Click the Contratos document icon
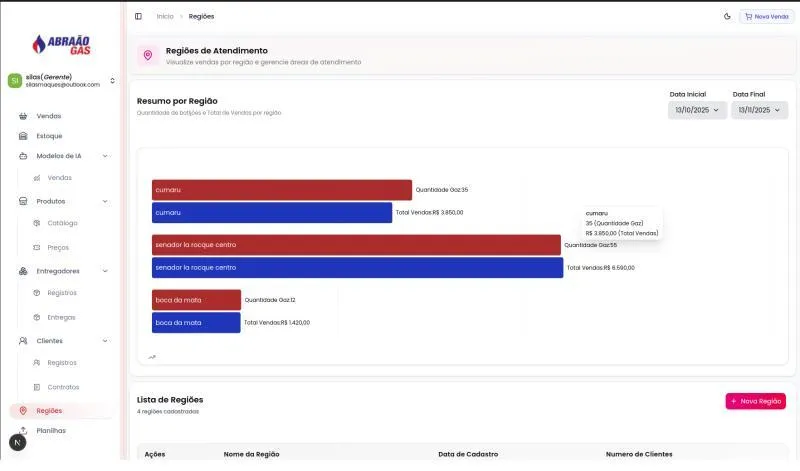This screenshot has height=471, width=800. [37, 387]
